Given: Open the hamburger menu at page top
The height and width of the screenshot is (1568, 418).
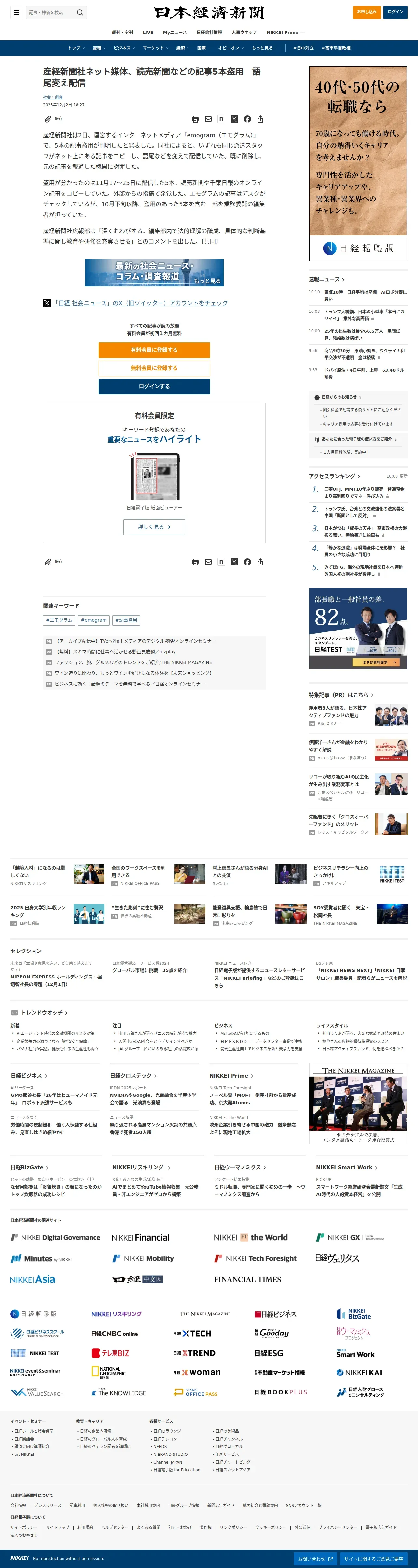Looking at the screenshot, I should tap(17, 12).
